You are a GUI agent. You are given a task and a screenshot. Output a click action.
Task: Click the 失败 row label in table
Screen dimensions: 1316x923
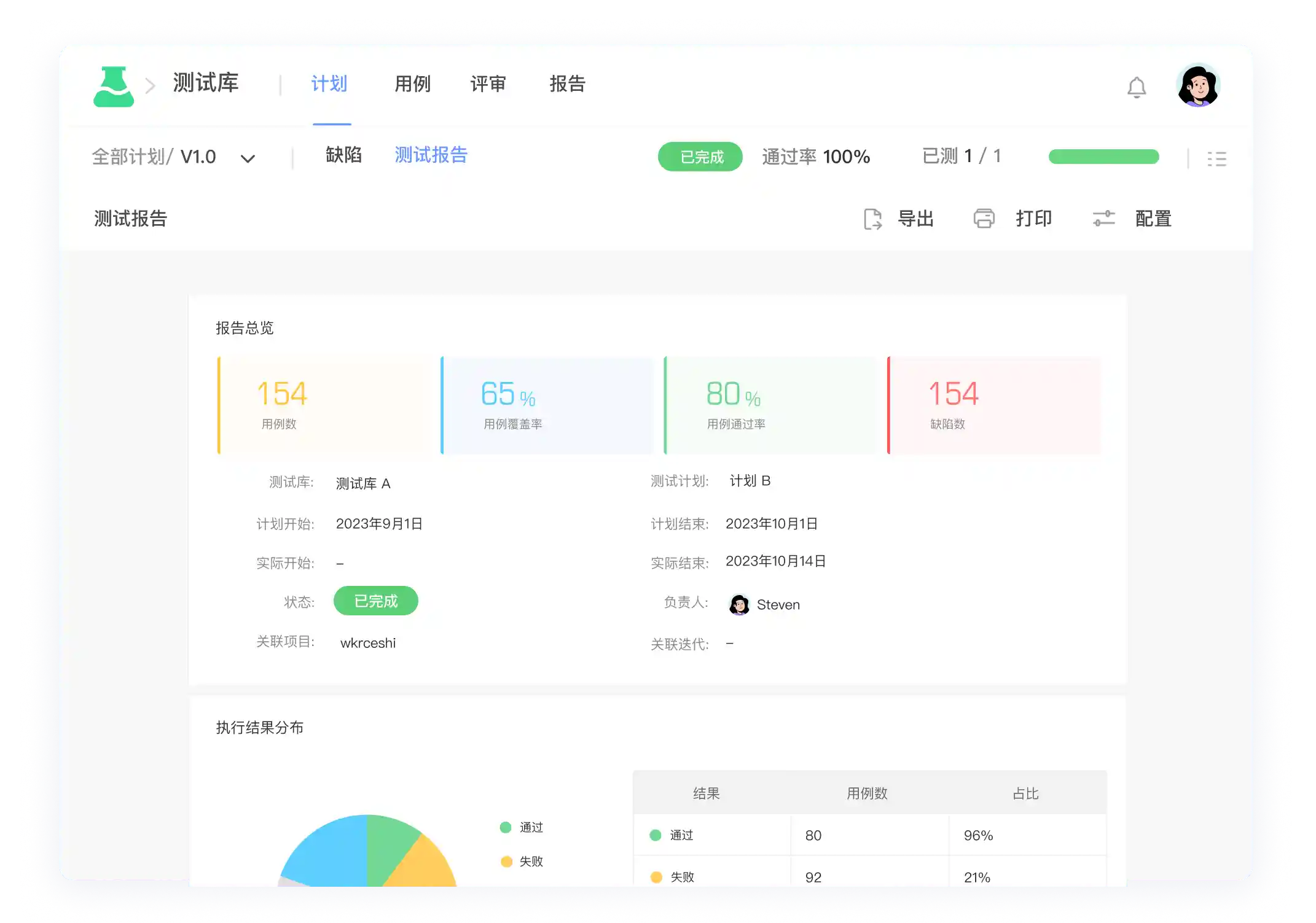(x=683, y=877)
